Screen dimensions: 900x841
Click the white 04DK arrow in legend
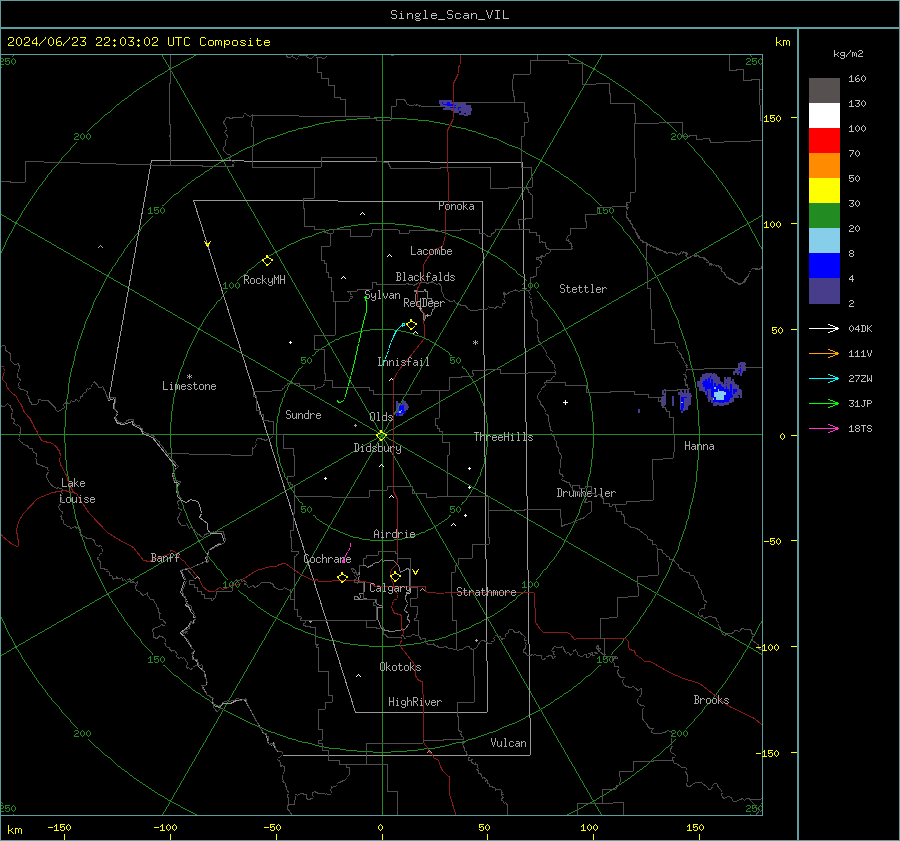824,328
